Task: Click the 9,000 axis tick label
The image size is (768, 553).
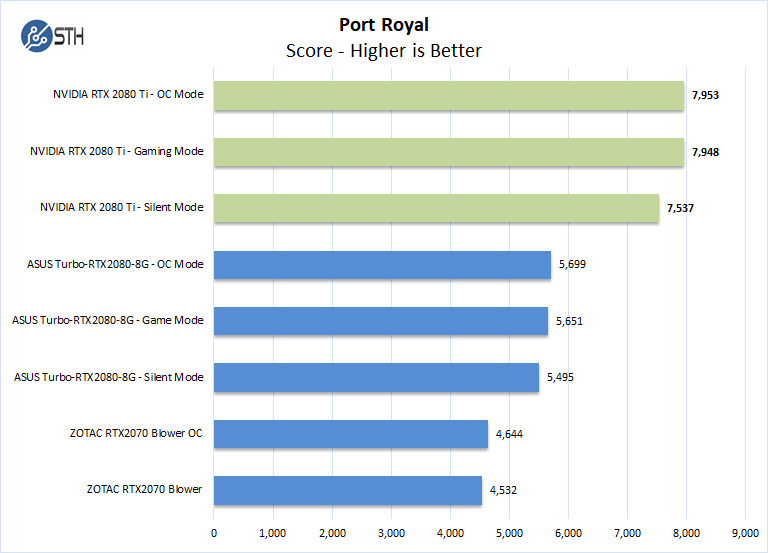Action: click(x=745, y=533)
